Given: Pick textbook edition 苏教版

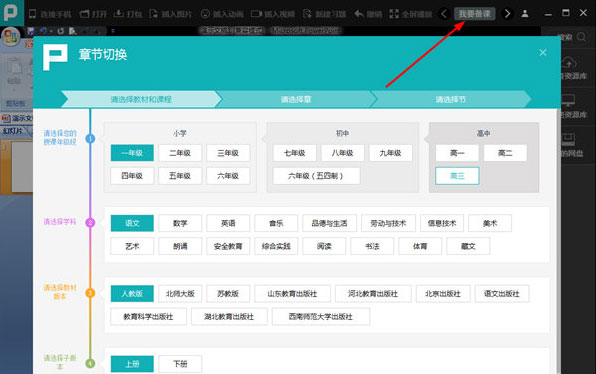Looking at the screenshot, I should [228, 293].
